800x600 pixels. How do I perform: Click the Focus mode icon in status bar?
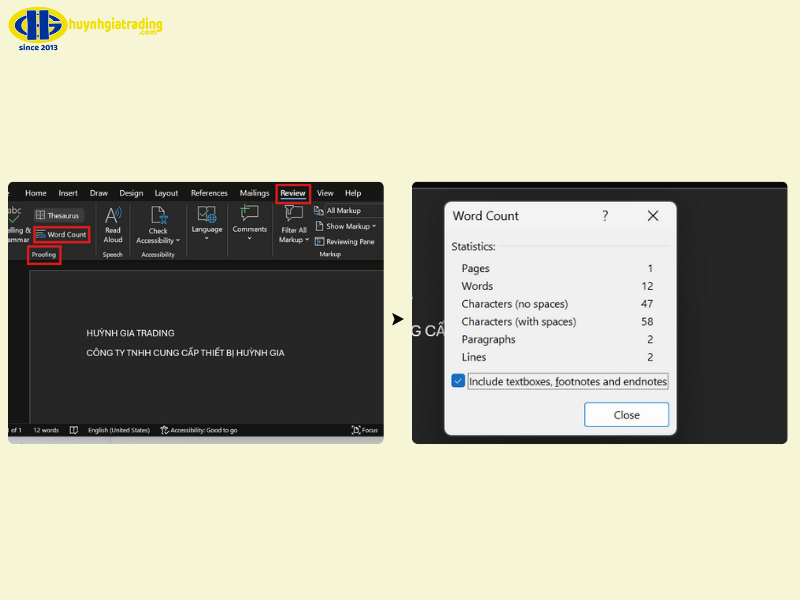(x=365, y=430)
